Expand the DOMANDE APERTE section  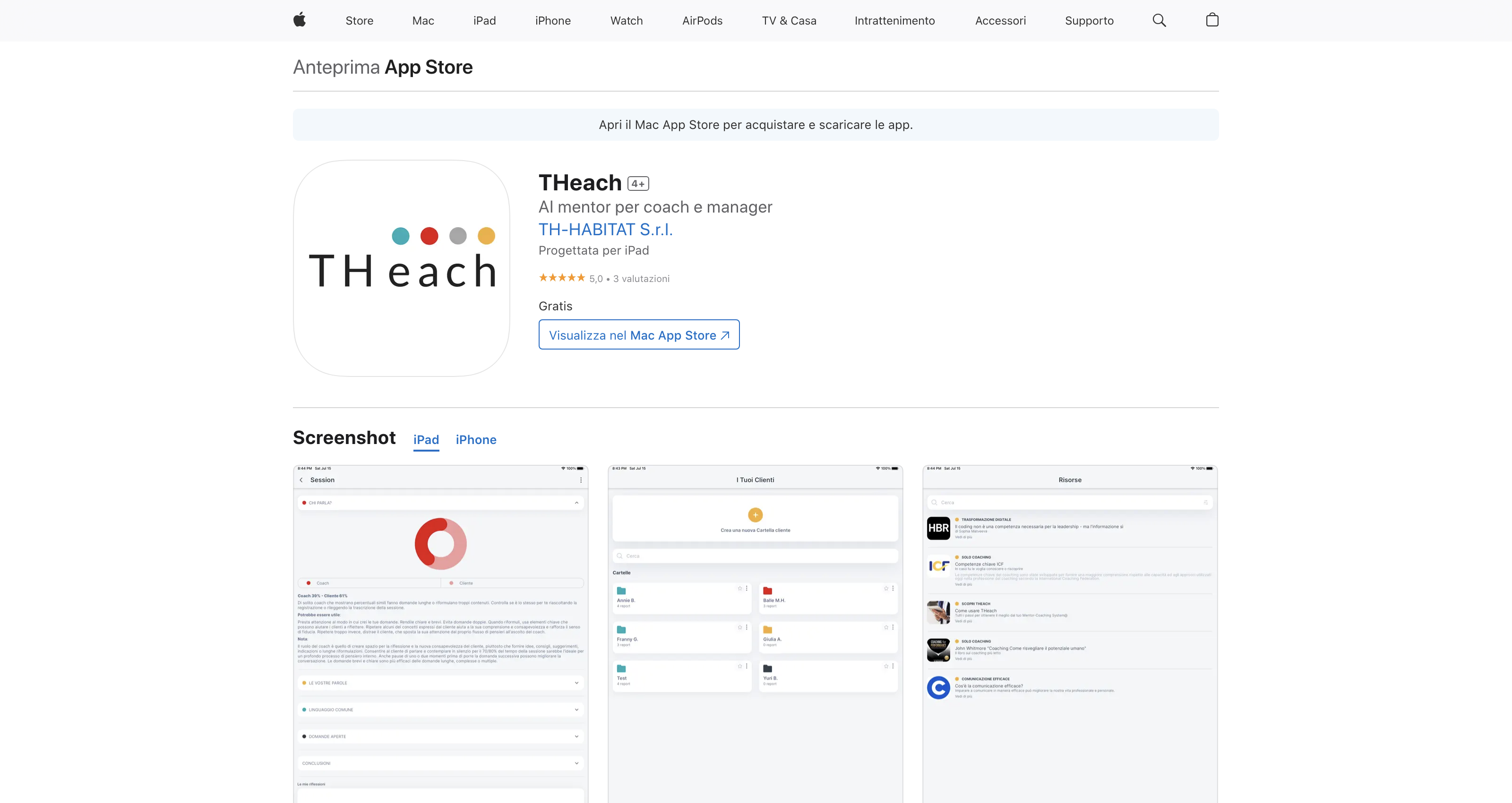tap(441, 737)
